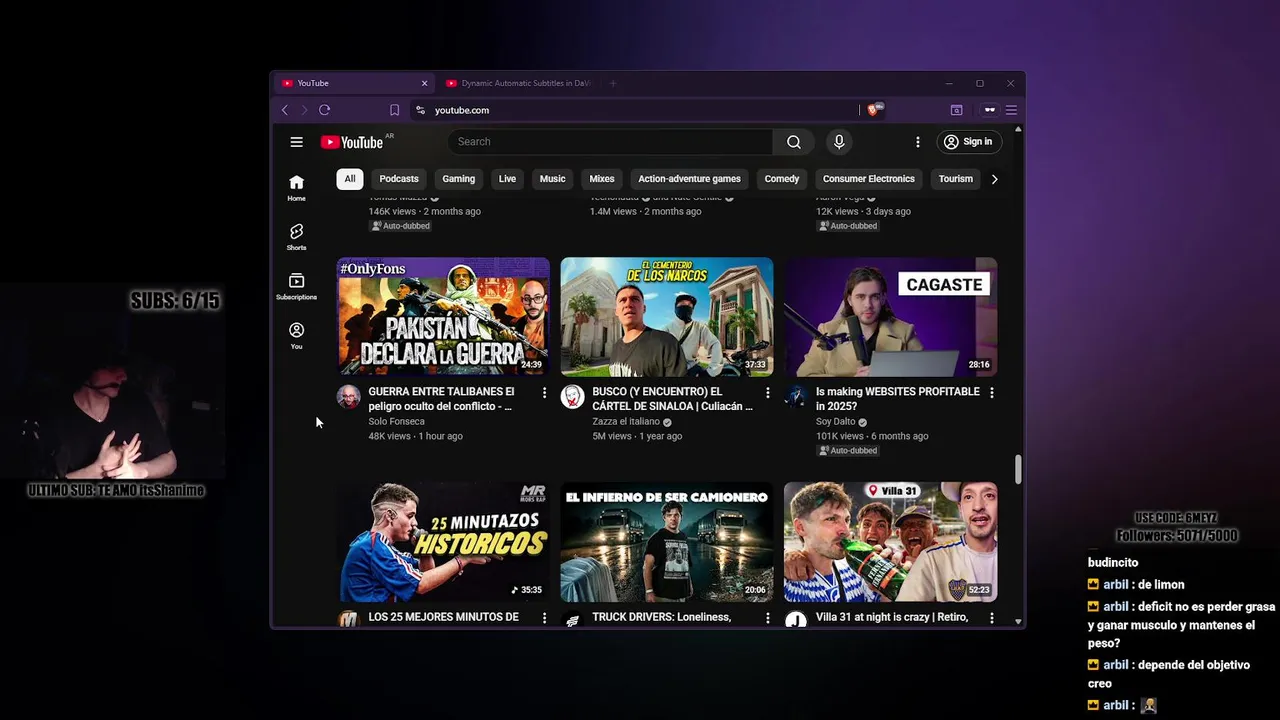The image size is (1280, 720).
Task: Play the Villa 31 thumbnail video
Action: pyautogui.click(x=891, y=542)
